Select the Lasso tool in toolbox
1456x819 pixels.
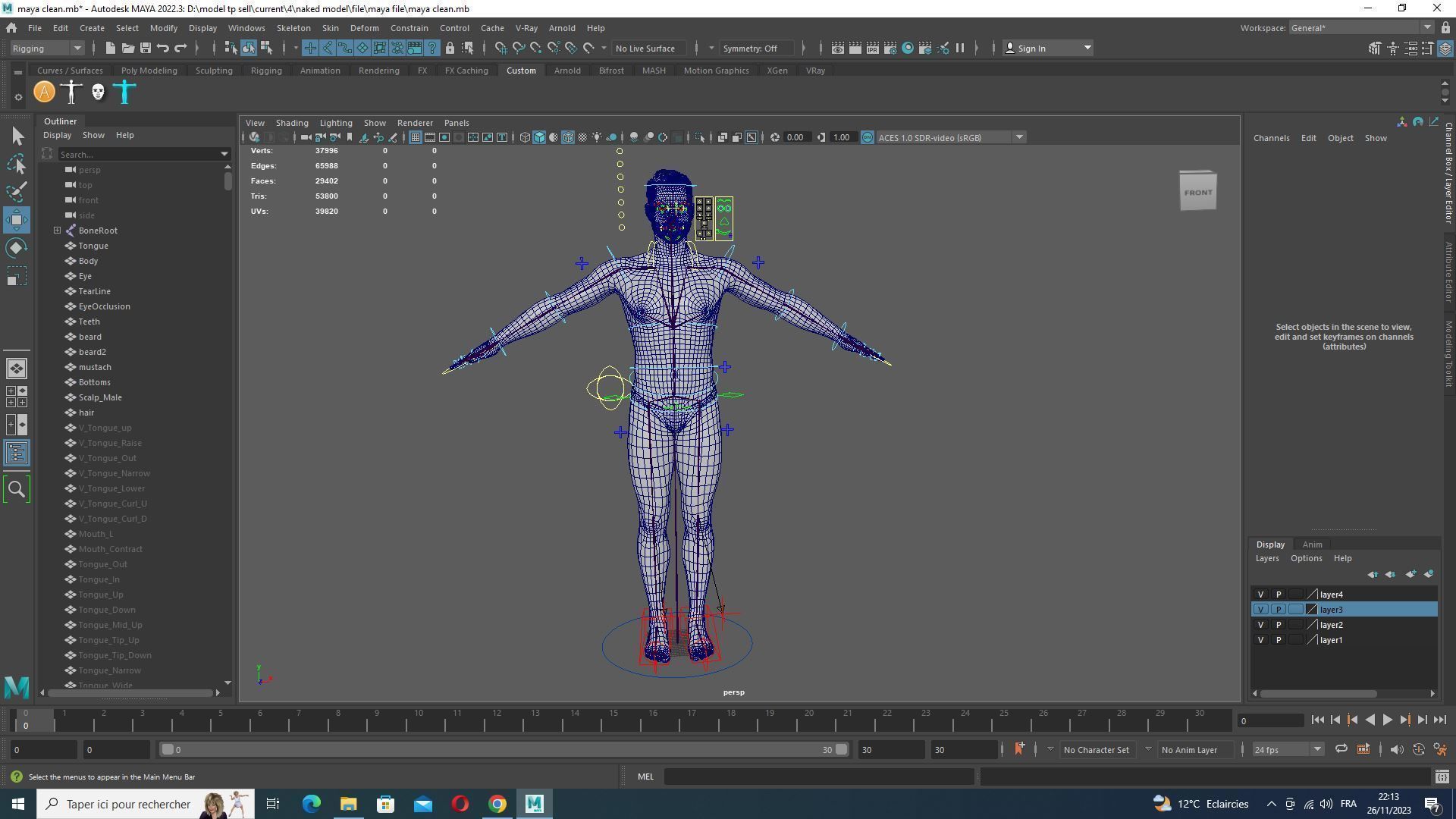point(17,164)
